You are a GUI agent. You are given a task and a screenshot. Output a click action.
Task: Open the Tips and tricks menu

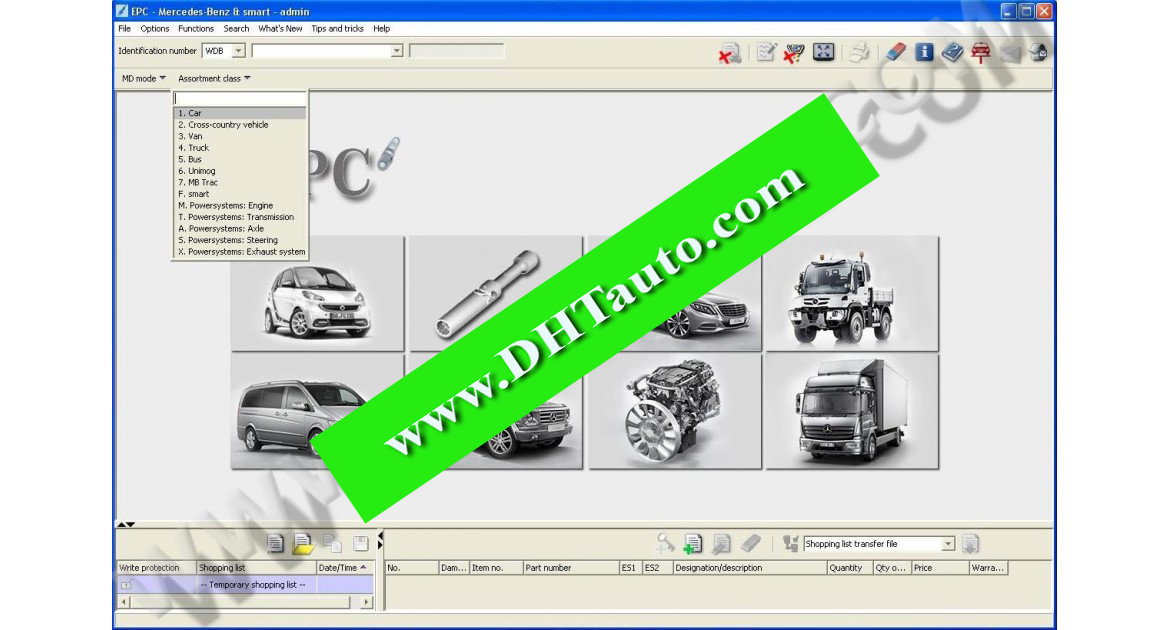(337, 28)
